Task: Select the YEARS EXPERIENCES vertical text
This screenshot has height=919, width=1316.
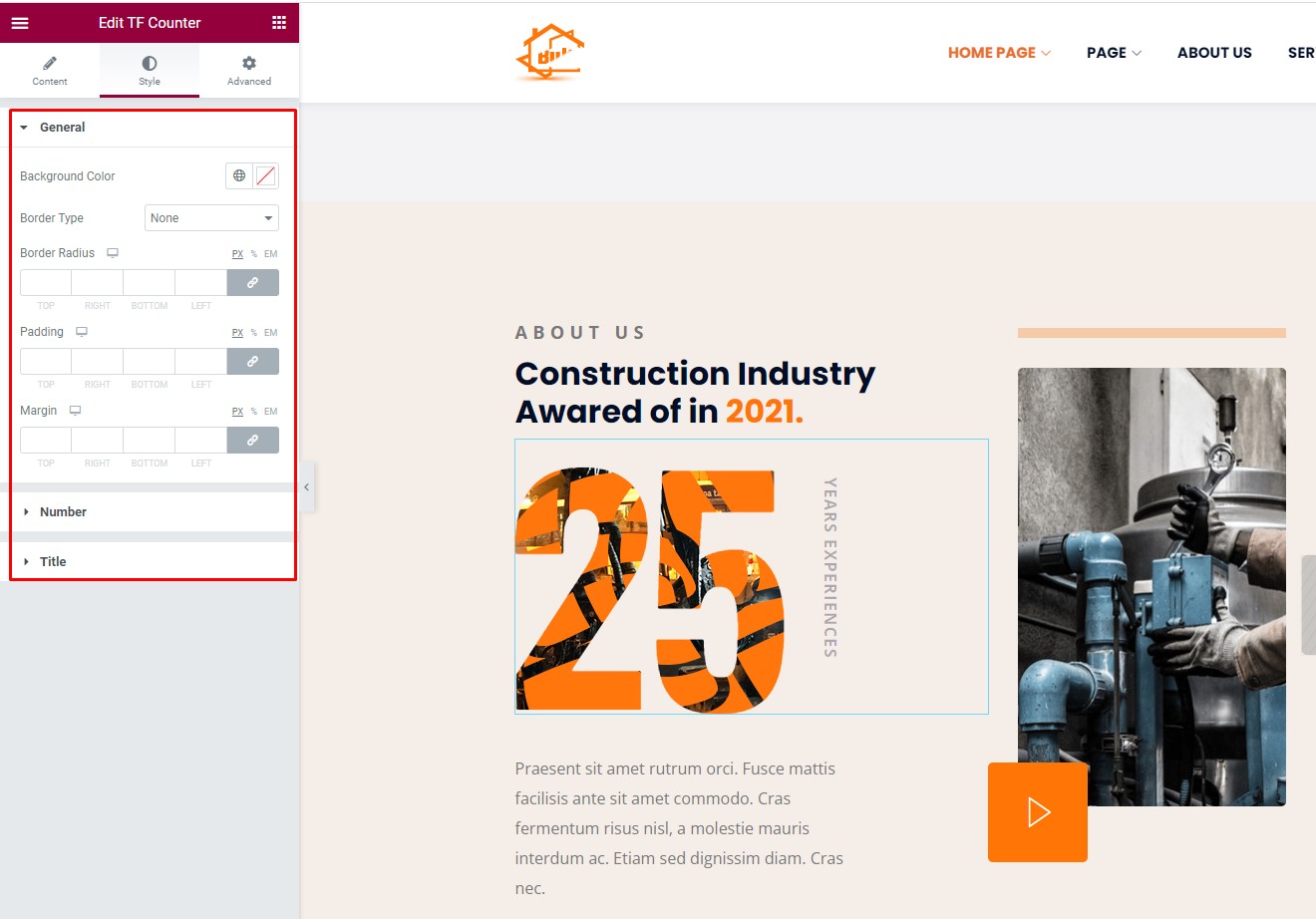Action: tap(830, 567)
